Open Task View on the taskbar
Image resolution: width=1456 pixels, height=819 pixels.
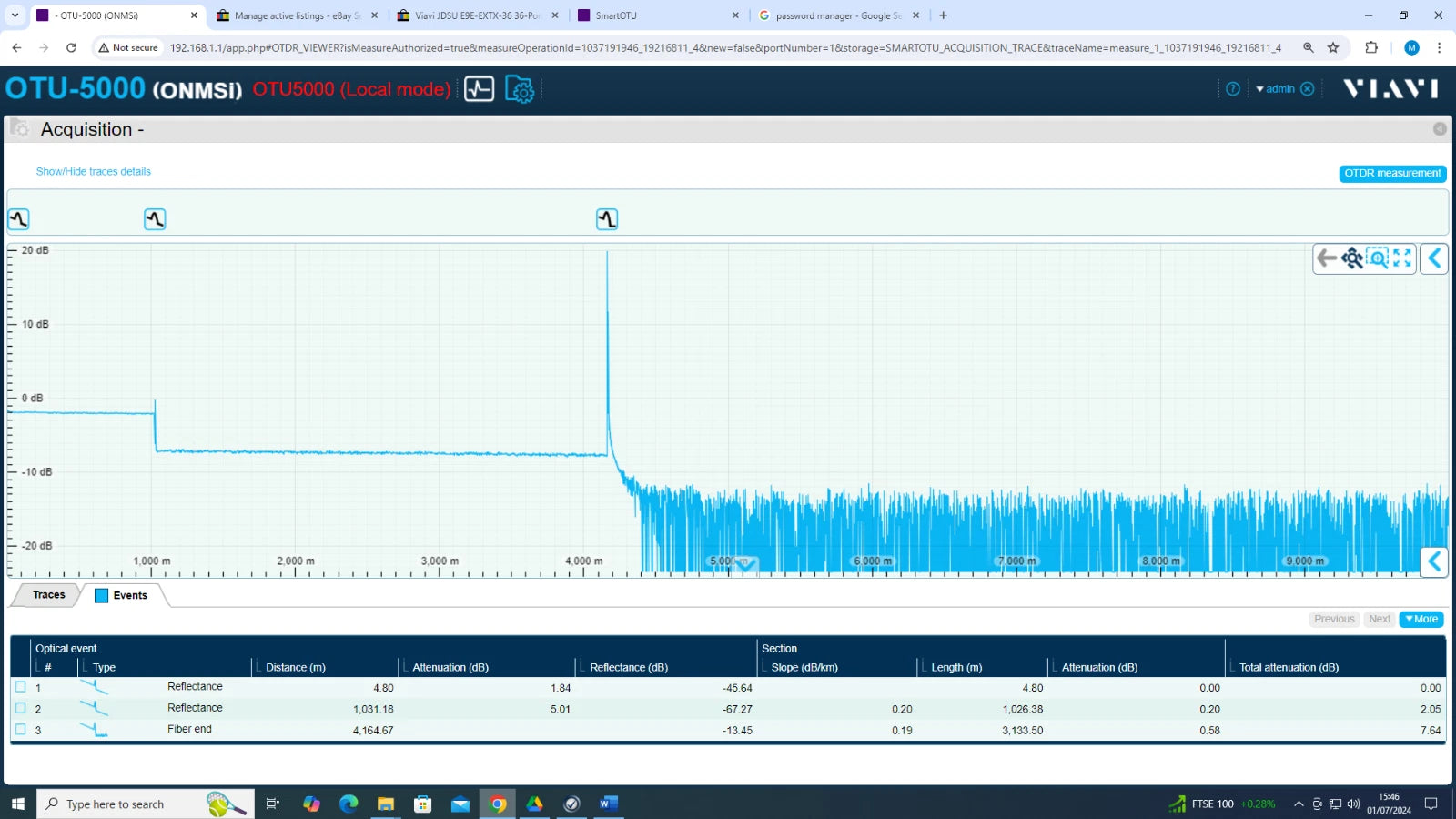point(272,804)
